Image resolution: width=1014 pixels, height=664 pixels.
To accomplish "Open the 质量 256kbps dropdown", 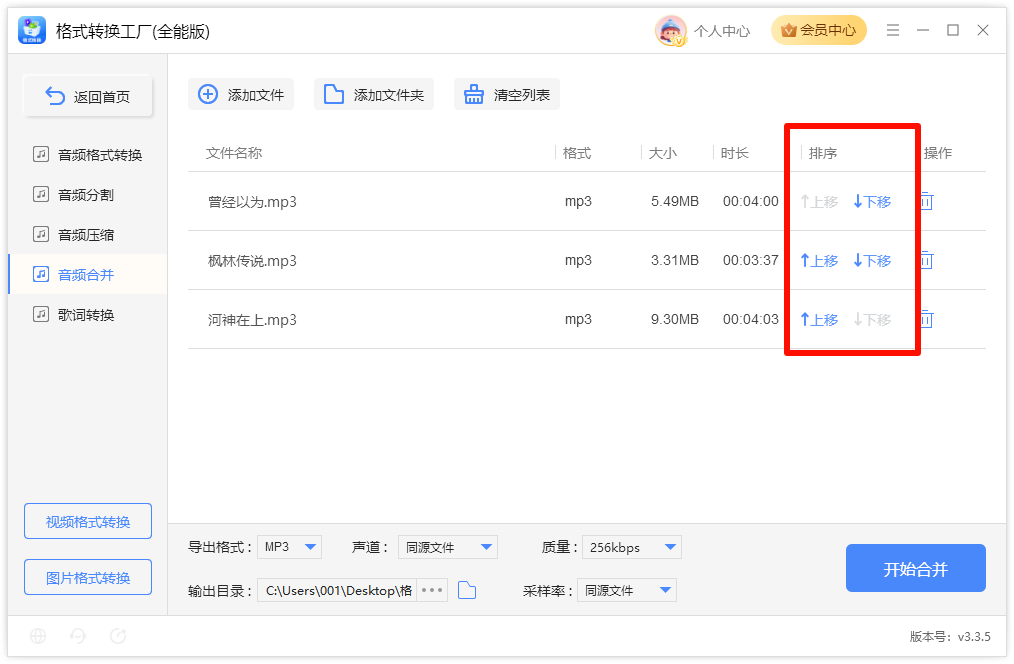I will pyautogui.click(x=632, y=547).
